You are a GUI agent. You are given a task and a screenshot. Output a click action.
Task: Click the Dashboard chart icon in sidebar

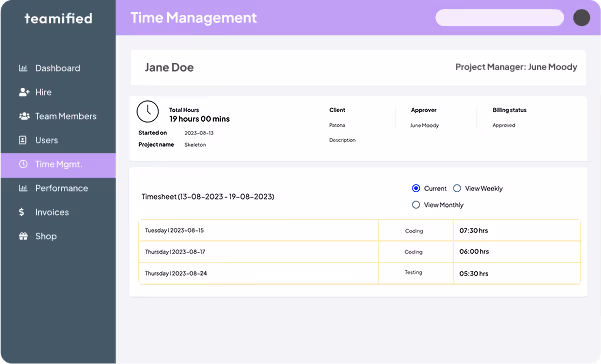(x=23, y=68)
